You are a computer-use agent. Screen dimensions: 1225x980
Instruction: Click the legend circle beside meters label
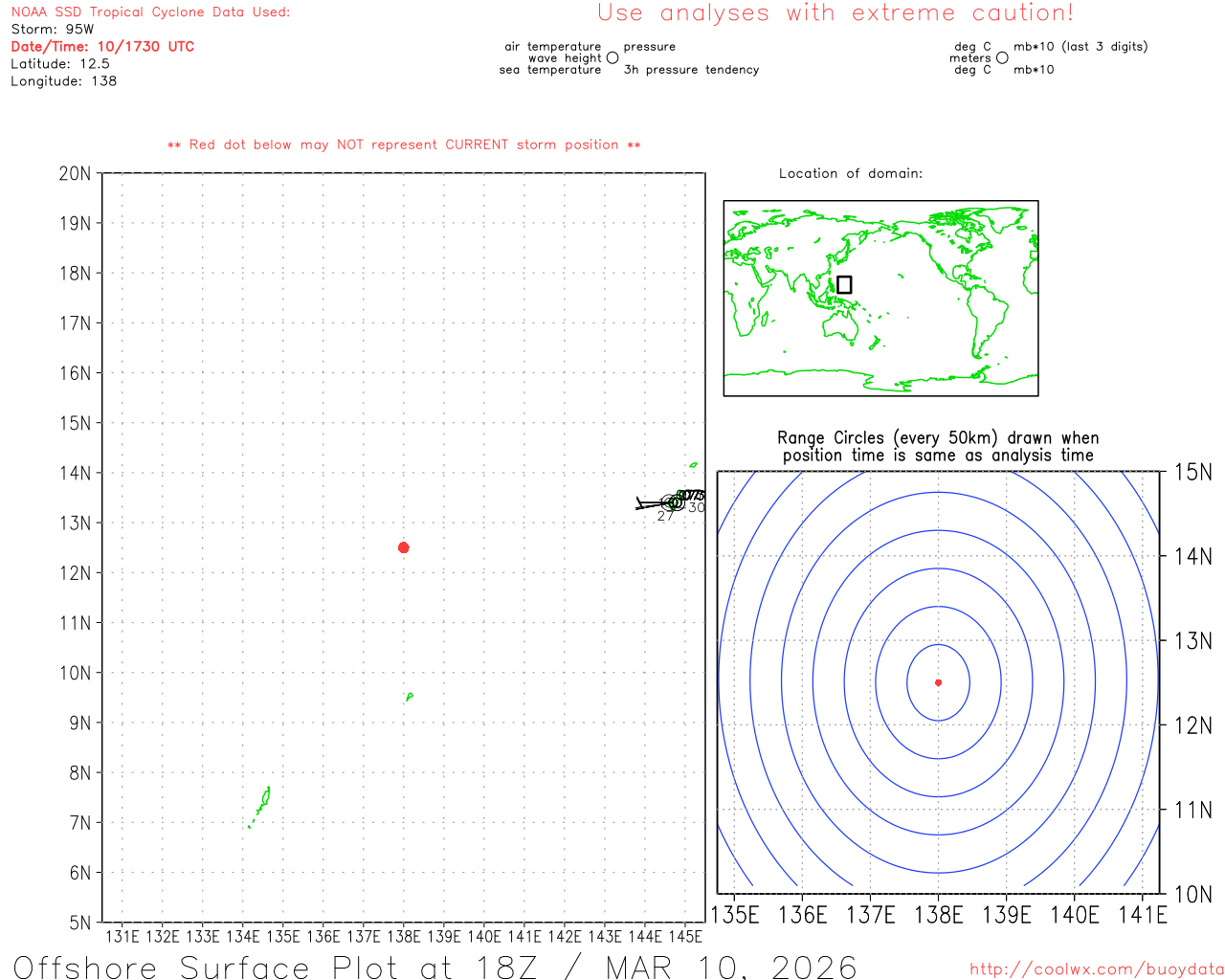pos(1002,57)
